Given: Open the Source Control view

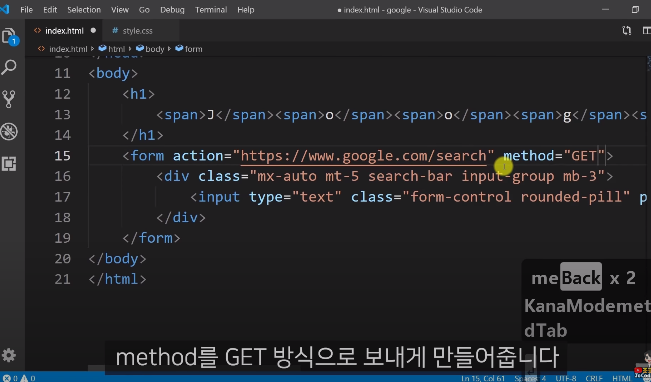Looking at the screenshot, I should [x=9, y=99].
